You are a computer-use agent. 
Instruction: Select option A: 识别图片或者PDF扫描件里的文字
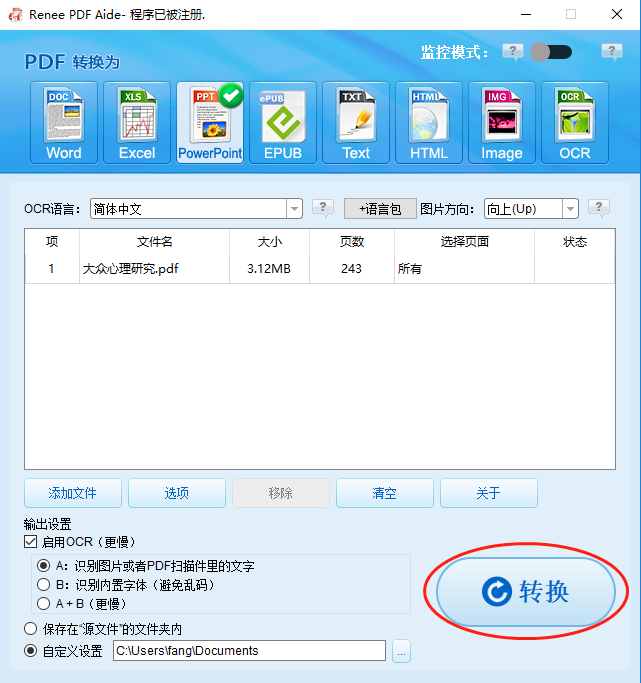click(x=44, y=566)
